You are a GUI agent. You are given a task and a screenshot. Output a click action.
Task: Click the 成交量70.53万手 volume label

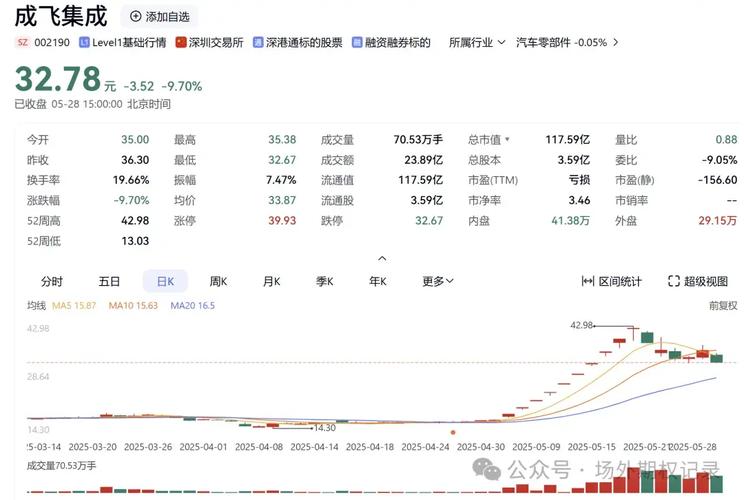tap(61, 466)
